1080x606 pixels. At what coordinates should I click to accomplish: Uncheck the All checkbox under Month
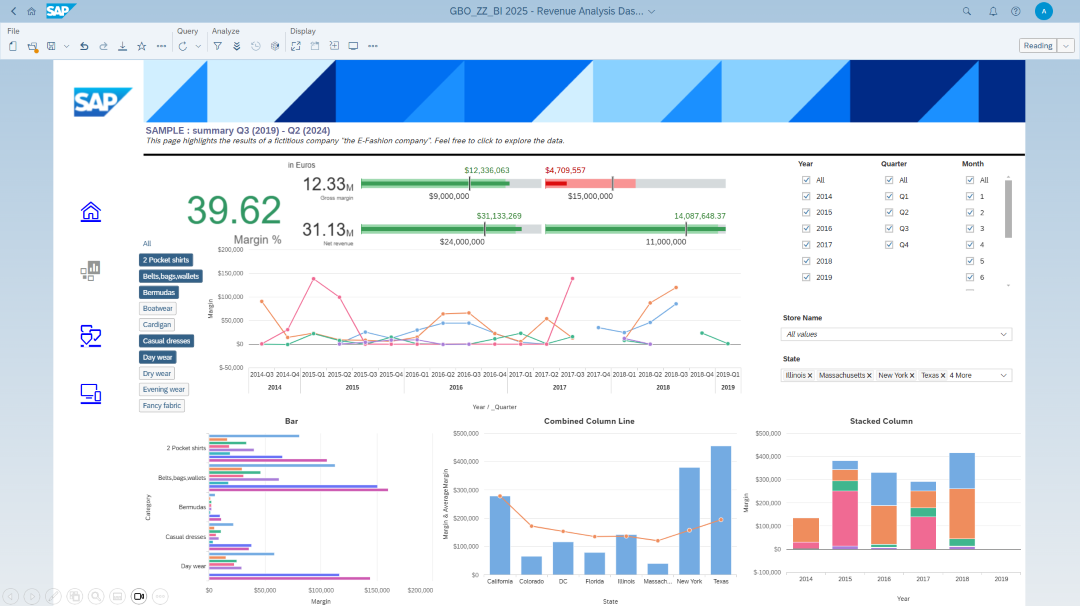(970, 180)
